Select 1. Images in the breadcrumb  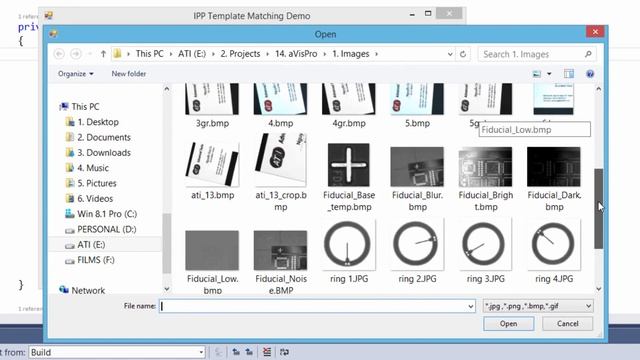[x=351, y=54]
